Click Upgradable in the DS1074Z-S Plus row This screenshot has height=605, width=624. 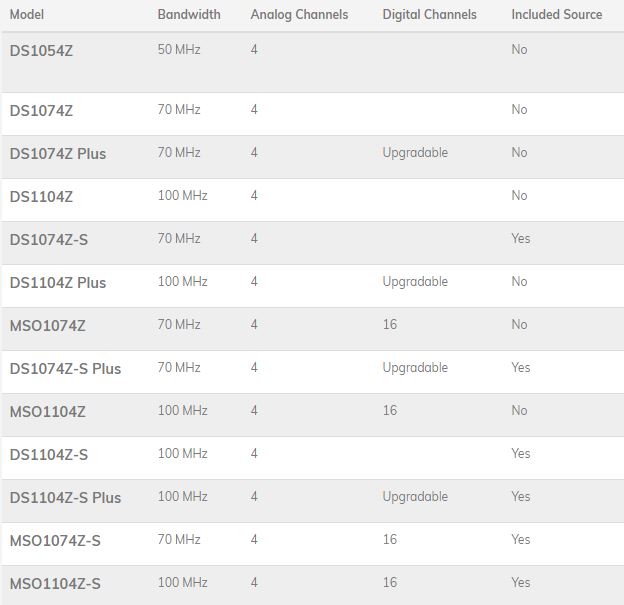(x=415, y=368)
